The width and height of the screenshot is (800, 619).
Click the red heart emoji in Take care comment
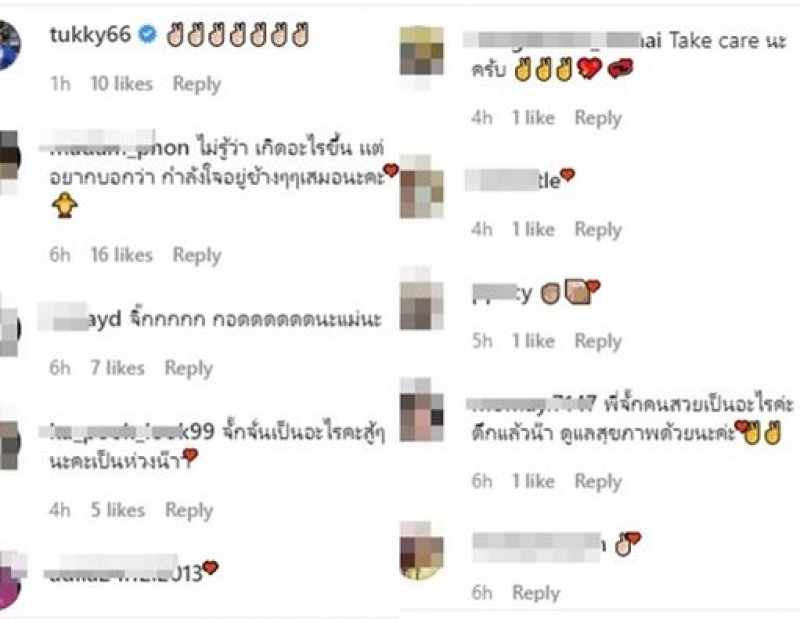coord(589,68)
